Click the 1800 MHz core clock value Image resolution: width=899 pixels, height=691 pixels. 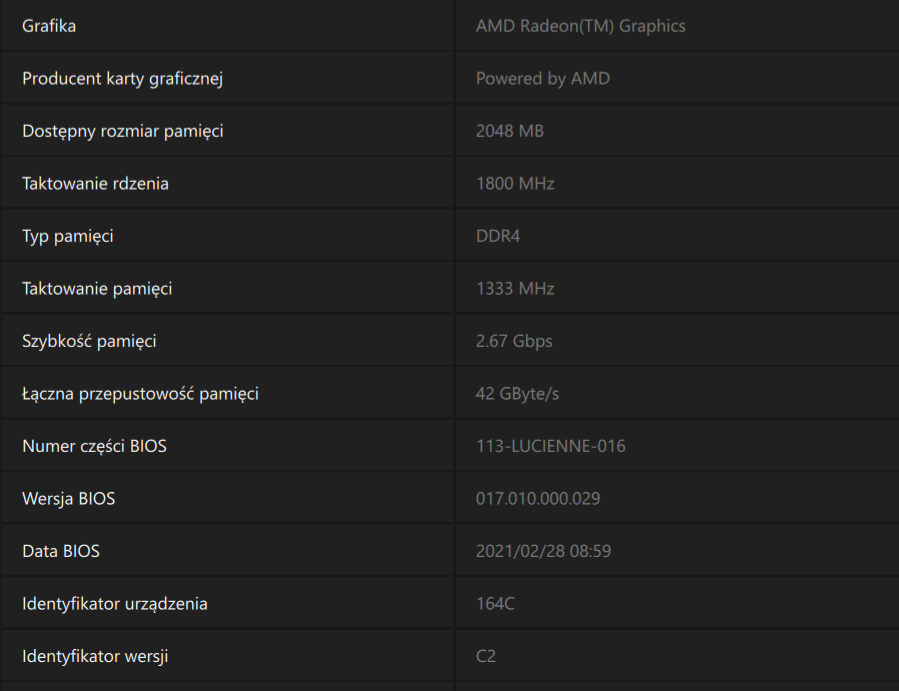point(515,184)
